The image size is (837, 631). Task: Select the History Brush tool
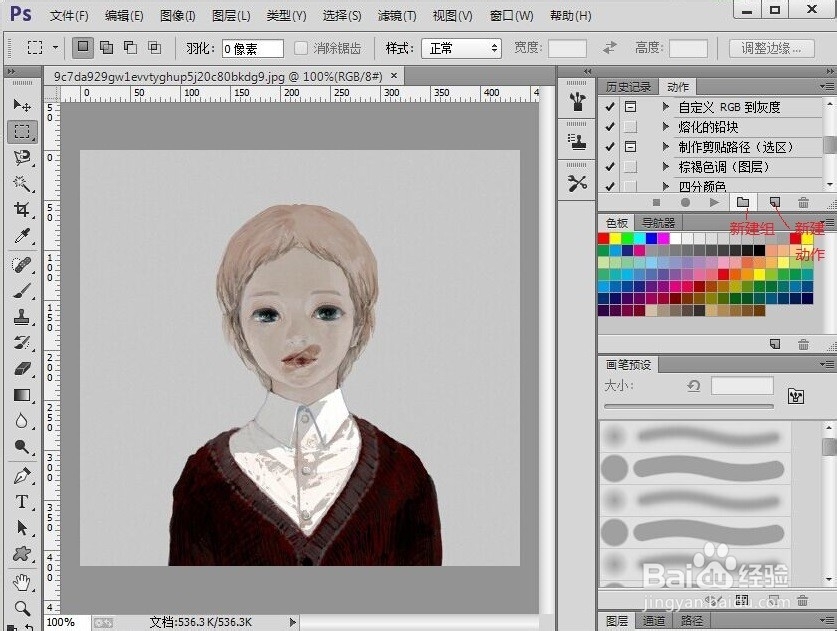point(22,343)
